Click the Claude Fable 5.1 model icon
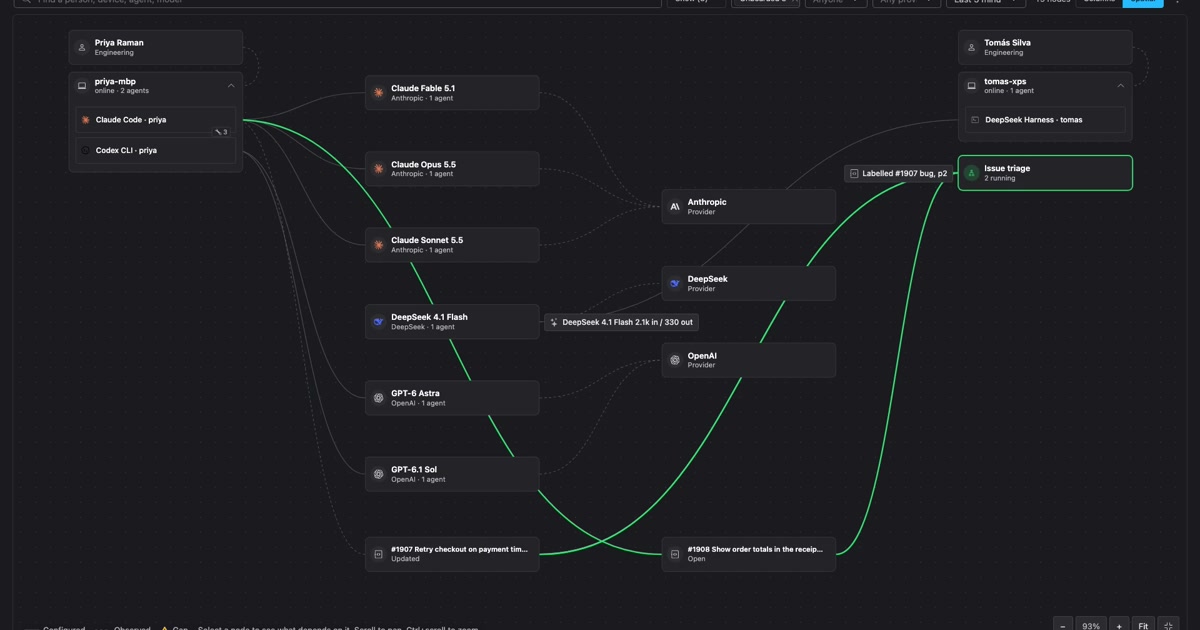Image resolution: width=1200 pixels, height=630 pixels. point(378,93)
